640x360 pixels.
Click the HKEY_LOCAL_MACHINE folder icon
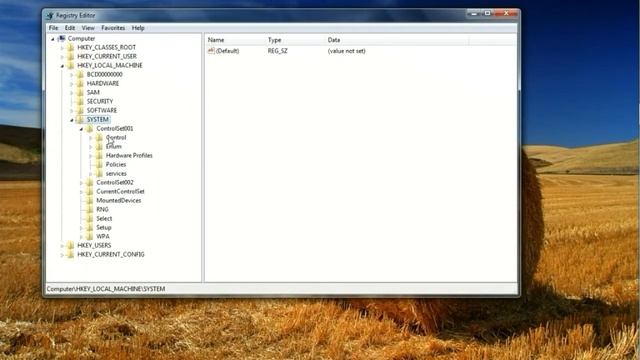pos(71,65)
